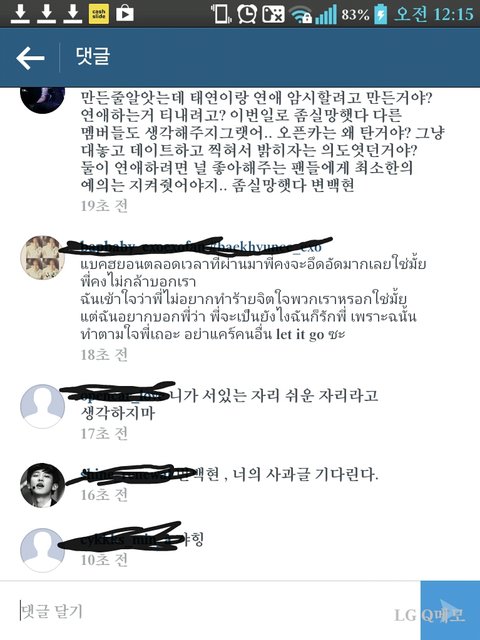Tap the dark avatar of top comment

(42, 99)
